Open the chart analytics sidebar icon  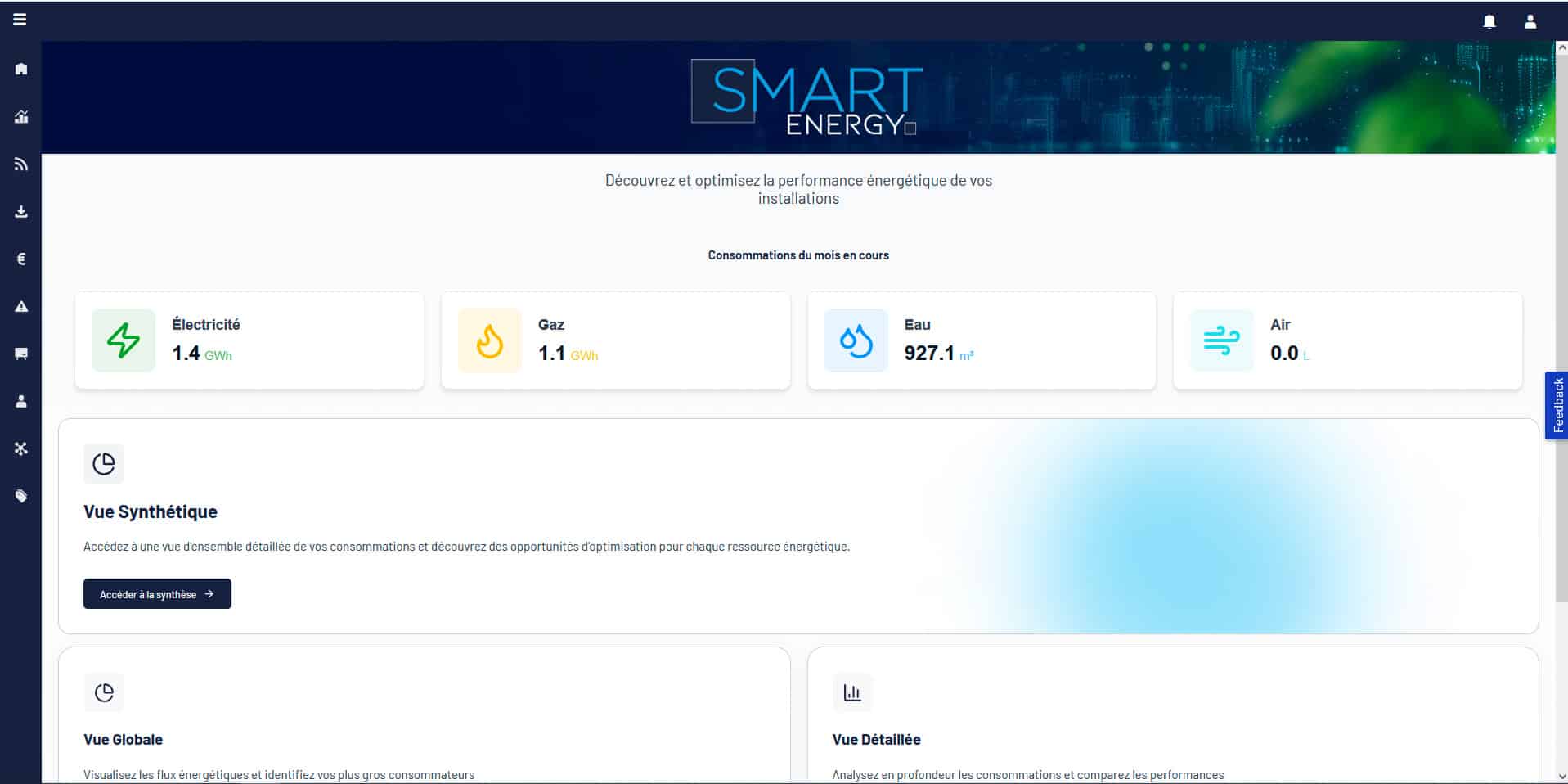coord(21,117)
